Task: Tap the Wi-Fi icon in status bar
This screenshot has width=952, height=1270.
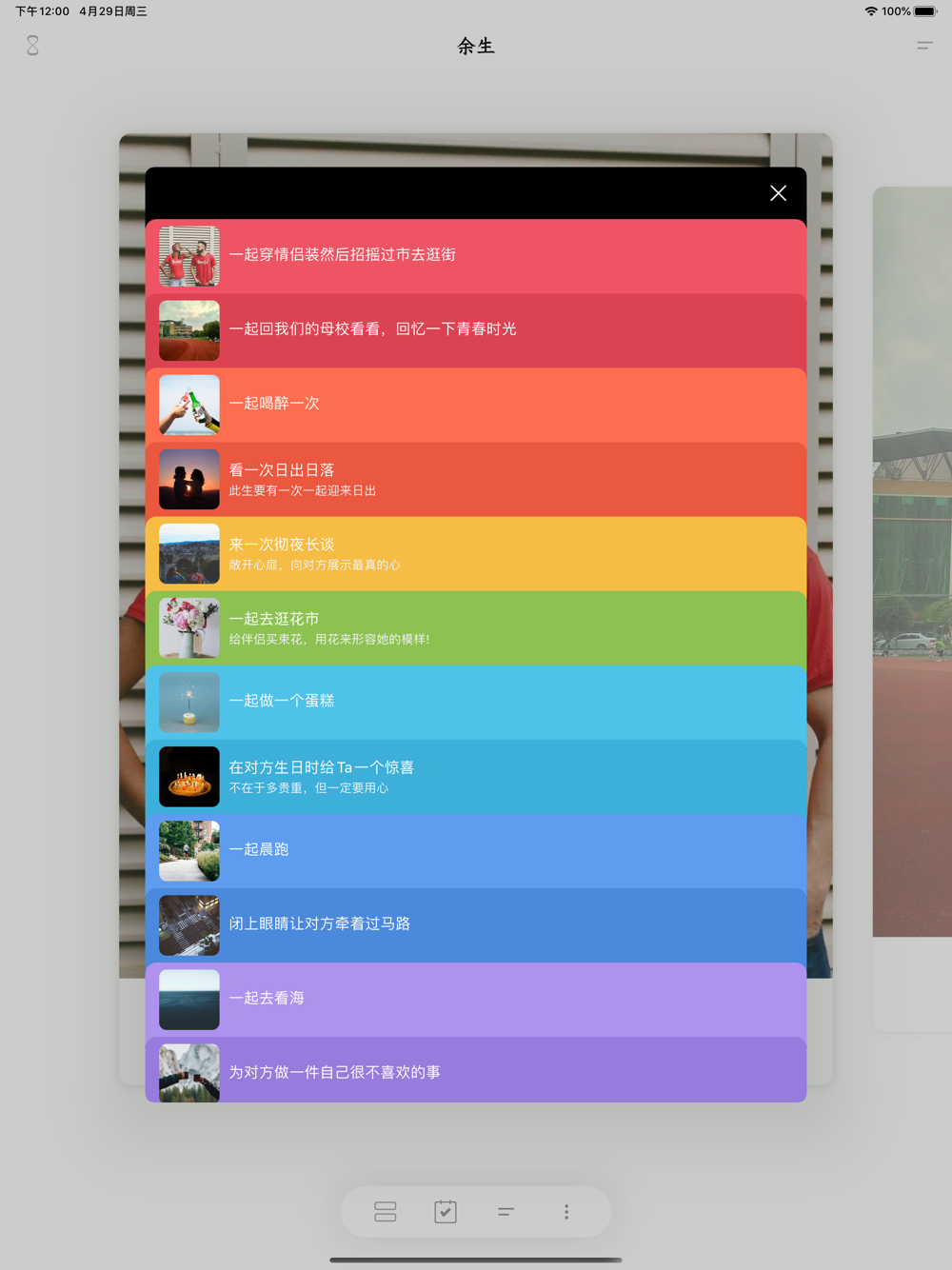Action: pos(871,11)
